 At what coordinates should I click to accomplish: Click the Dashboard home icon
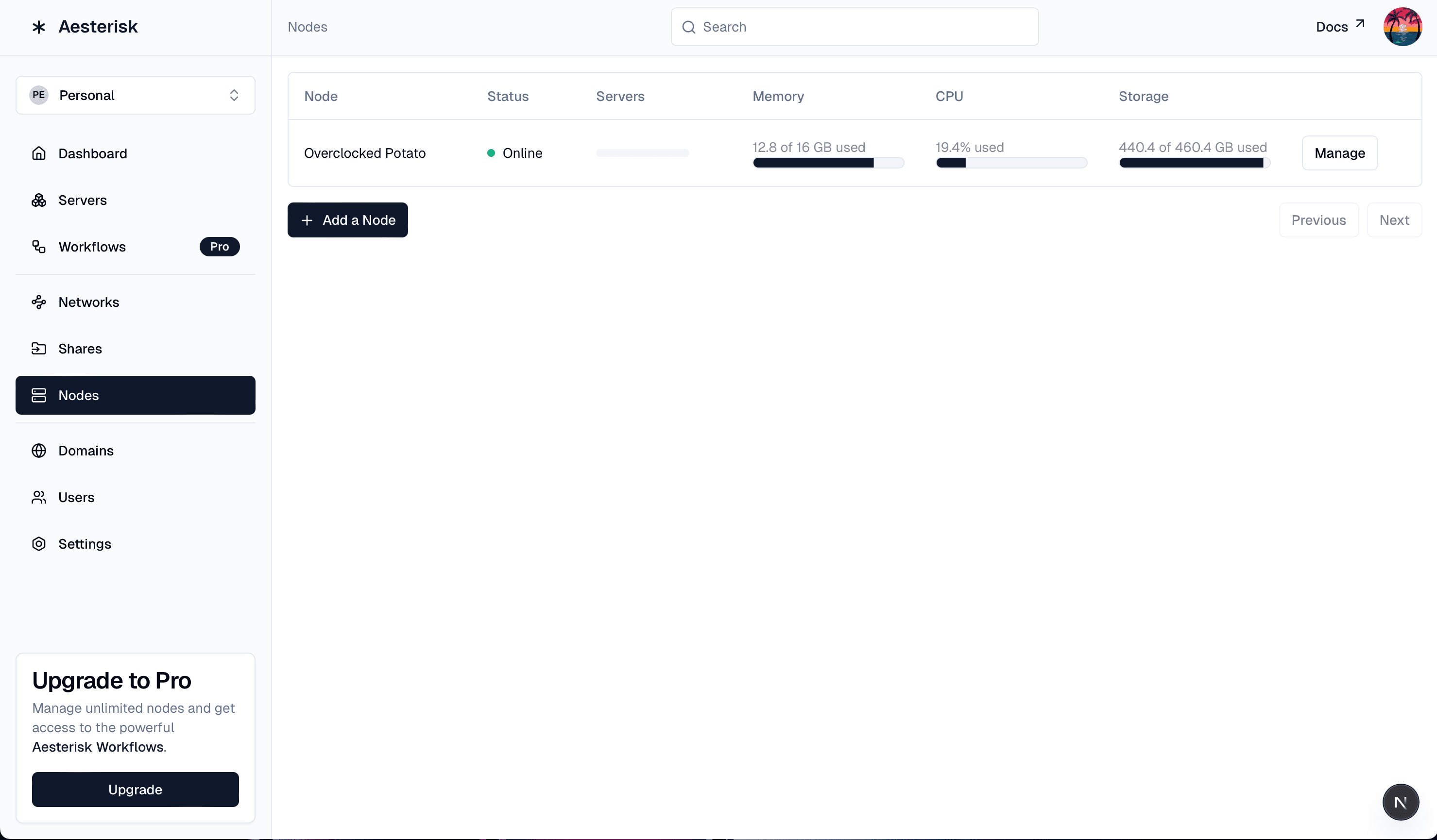coord(38,153)
